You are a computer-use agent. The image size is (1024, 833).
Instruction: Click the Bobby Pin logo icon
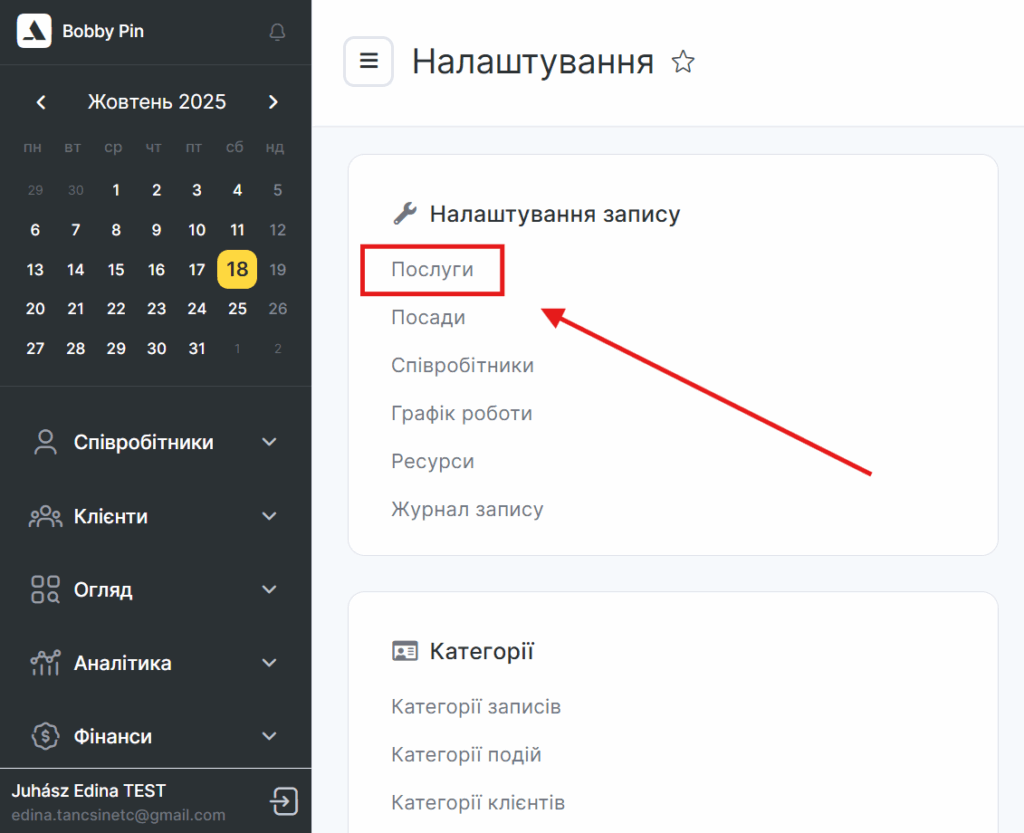[x=34, y=32]
